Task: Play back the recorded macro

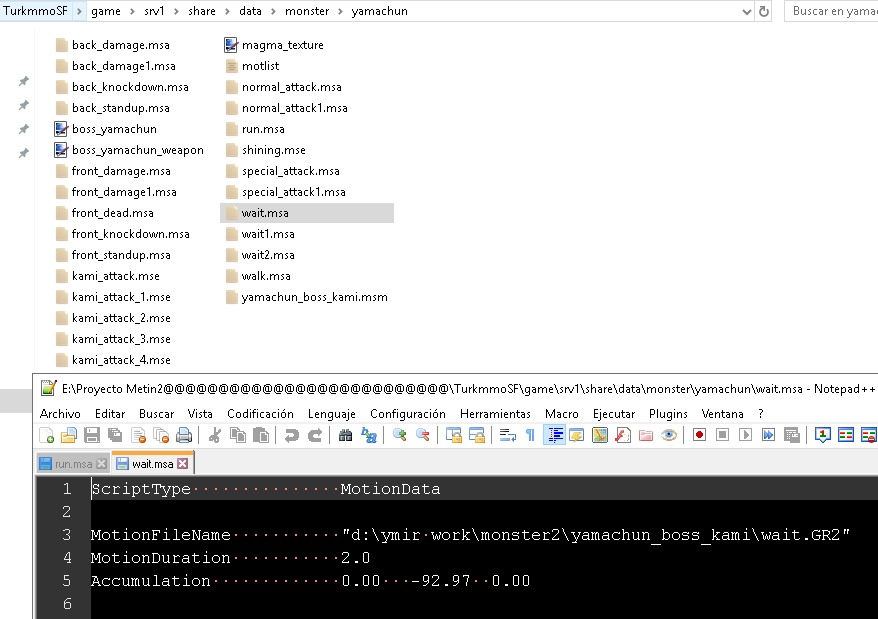Action: pos(745,435)
